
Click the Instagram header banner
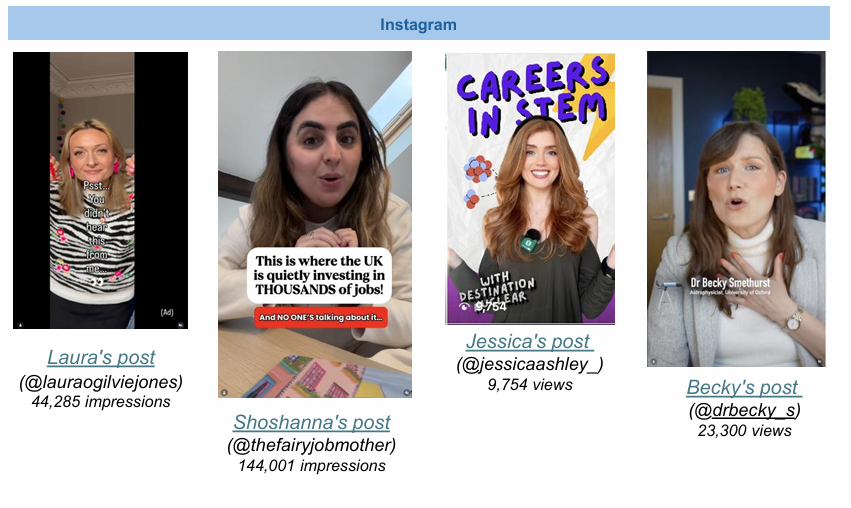(x=418, y=24)
